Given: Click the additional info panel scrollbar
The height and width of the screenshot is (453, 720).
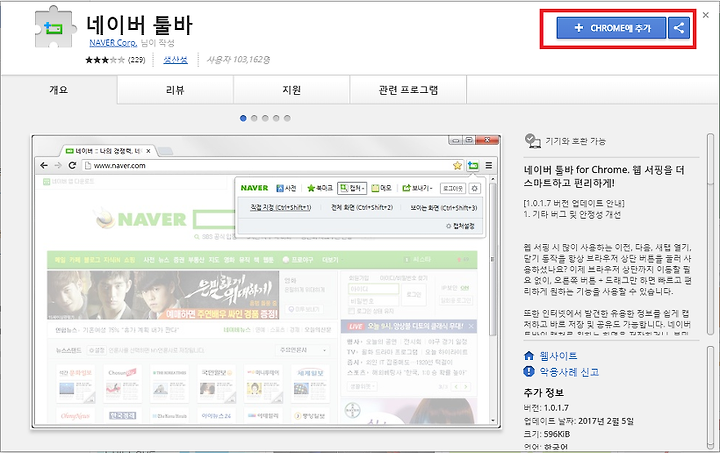Looking at the screenshot, I should point(711,397).
